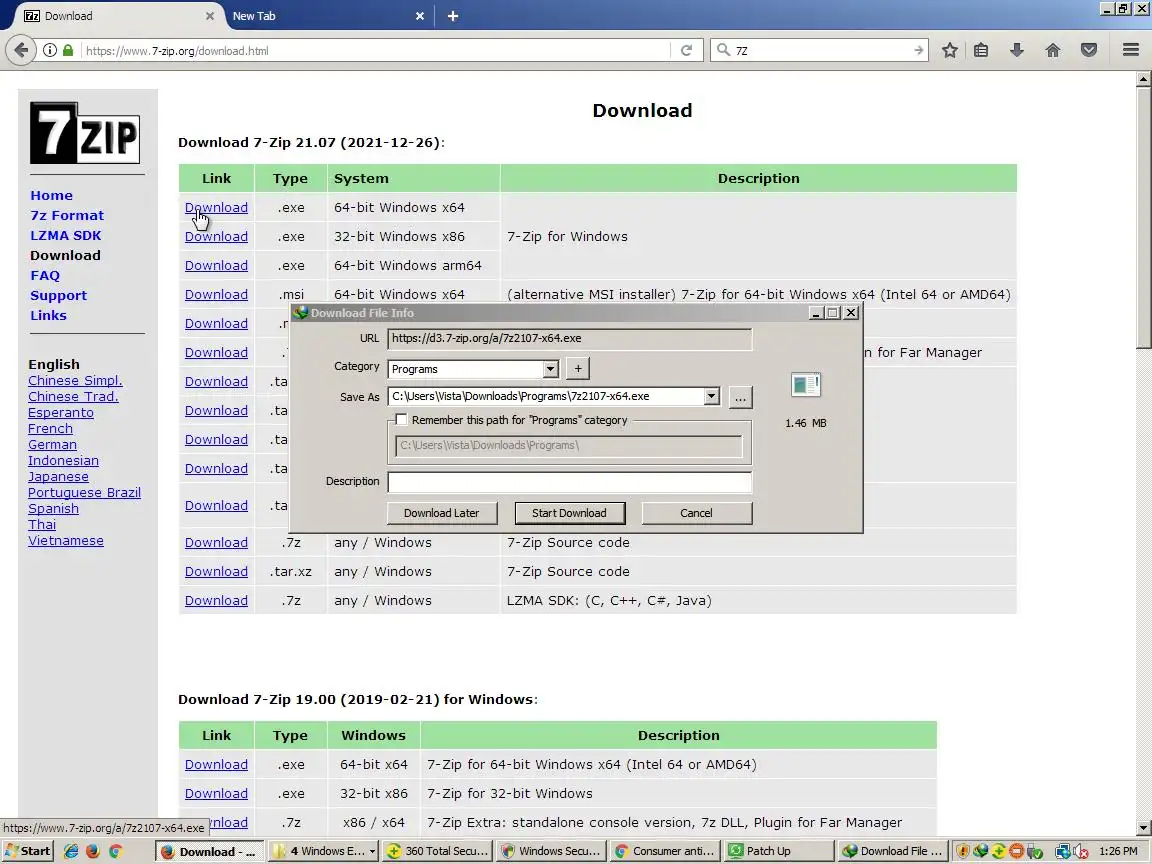The height and width of the screenshot is (864, 1152).
Task: Click the file type icon beside 1.46 MB
Action: tap(805, 384)
